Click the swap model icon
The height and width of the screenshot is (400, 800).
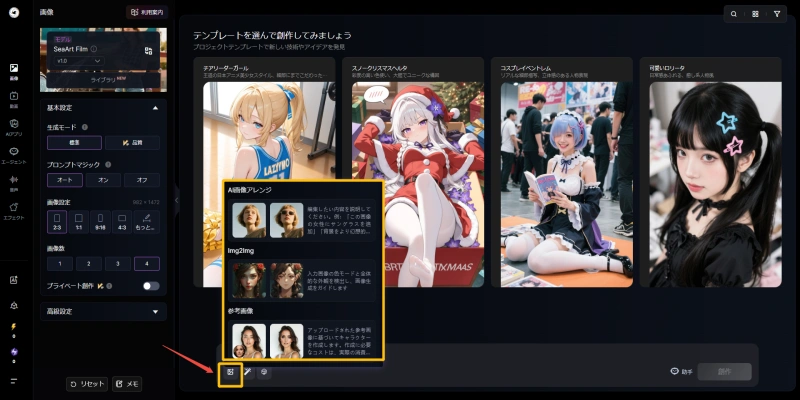[x=148, y=51]
